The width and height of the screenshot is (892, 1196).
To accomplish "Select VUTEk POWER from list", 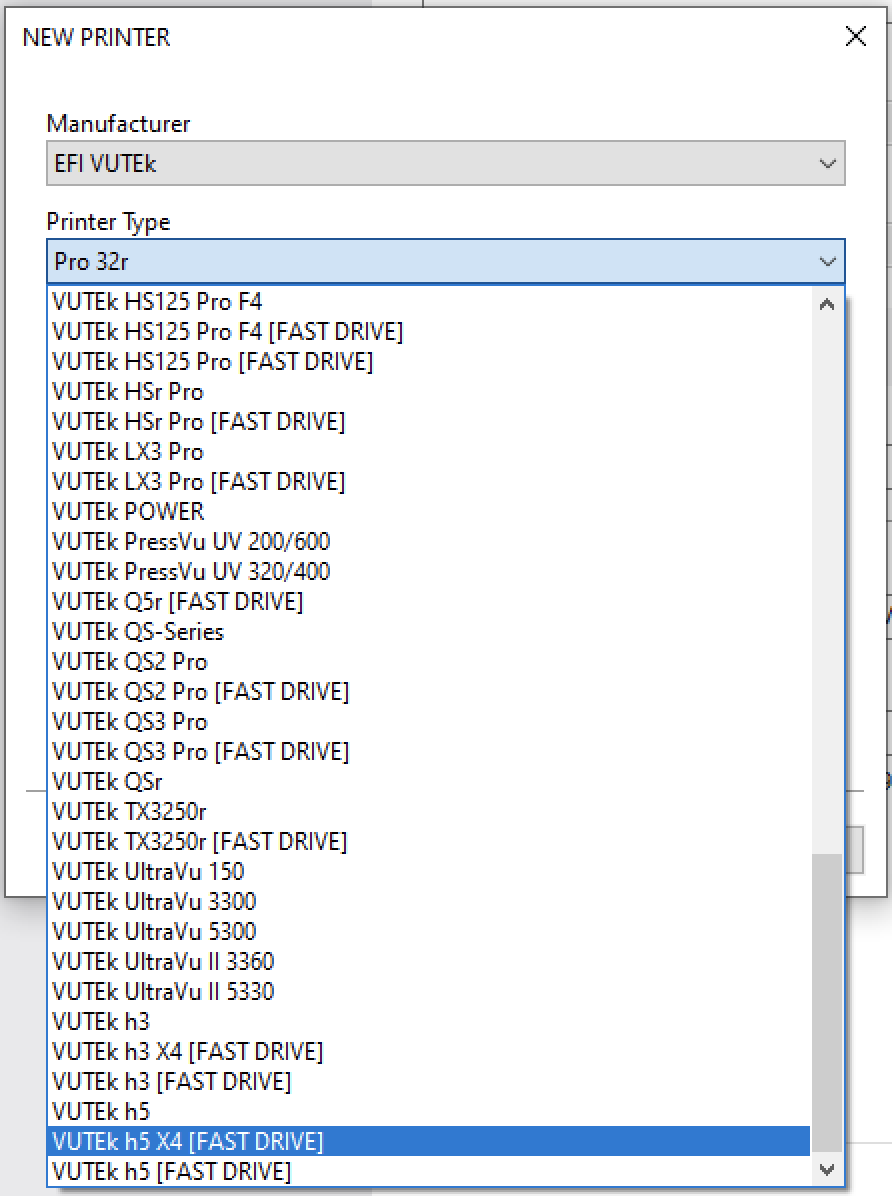I will coord(430,512).
